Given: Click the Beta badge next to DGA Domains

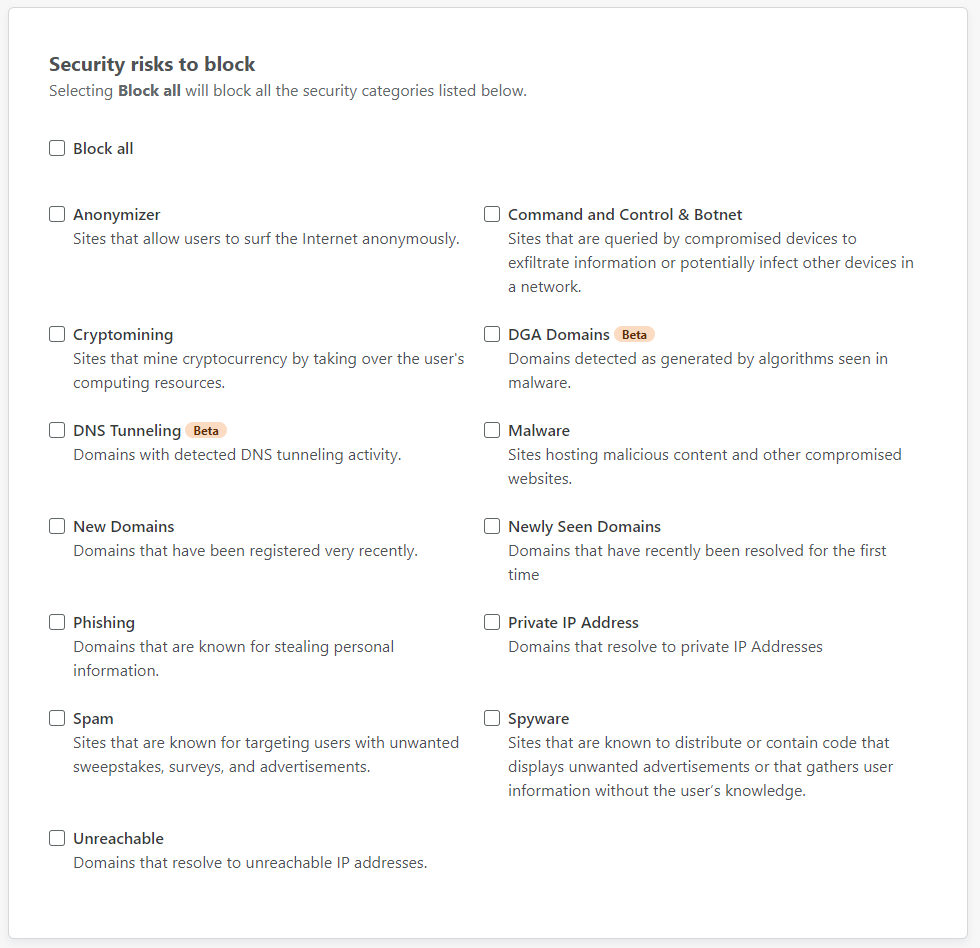Looking at the screenshot, I should 634,335.
